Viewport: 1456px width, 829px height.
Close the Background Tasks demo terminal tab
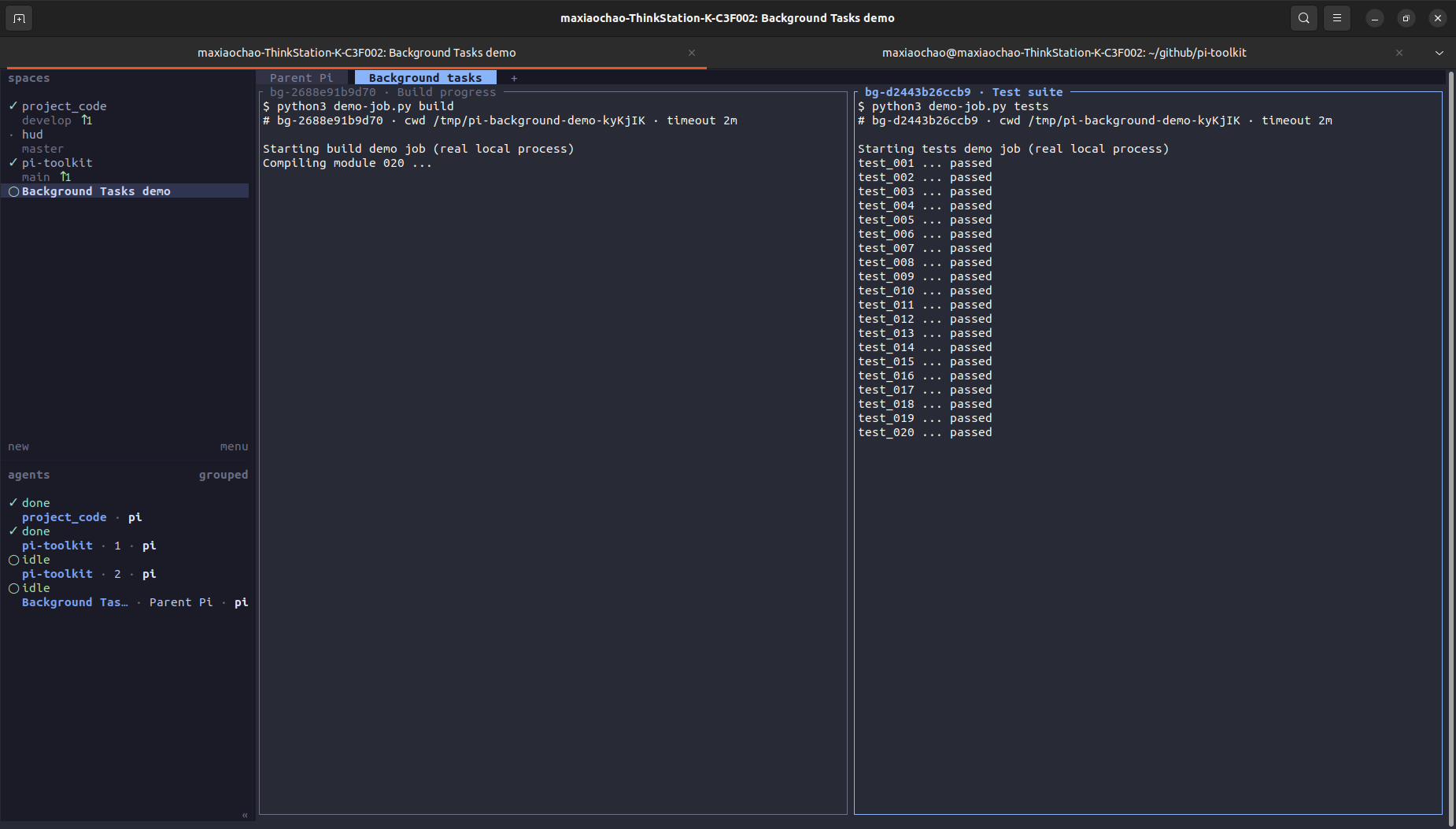coord(692,53)
